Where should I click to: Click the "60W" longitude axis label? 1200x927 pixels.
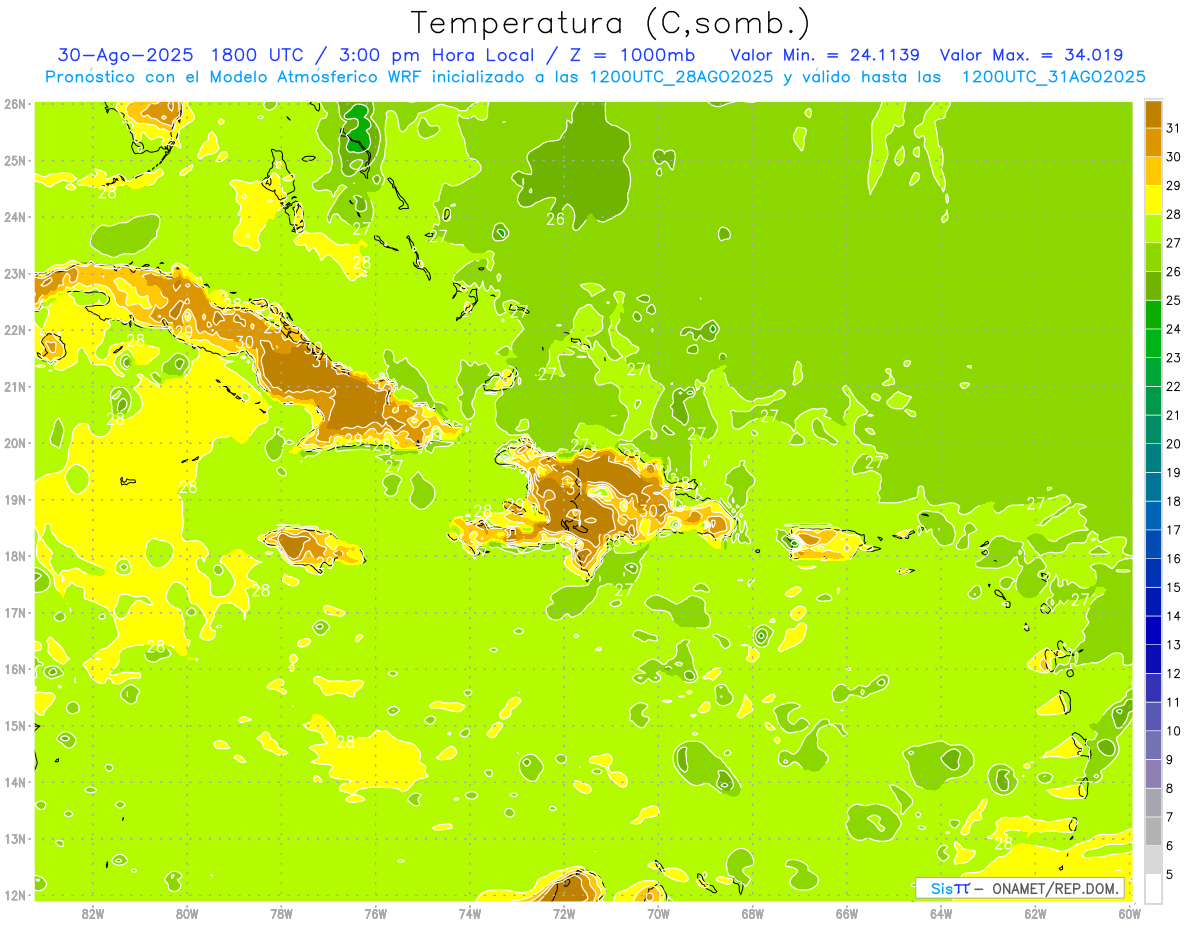[x=1130, y=913]
